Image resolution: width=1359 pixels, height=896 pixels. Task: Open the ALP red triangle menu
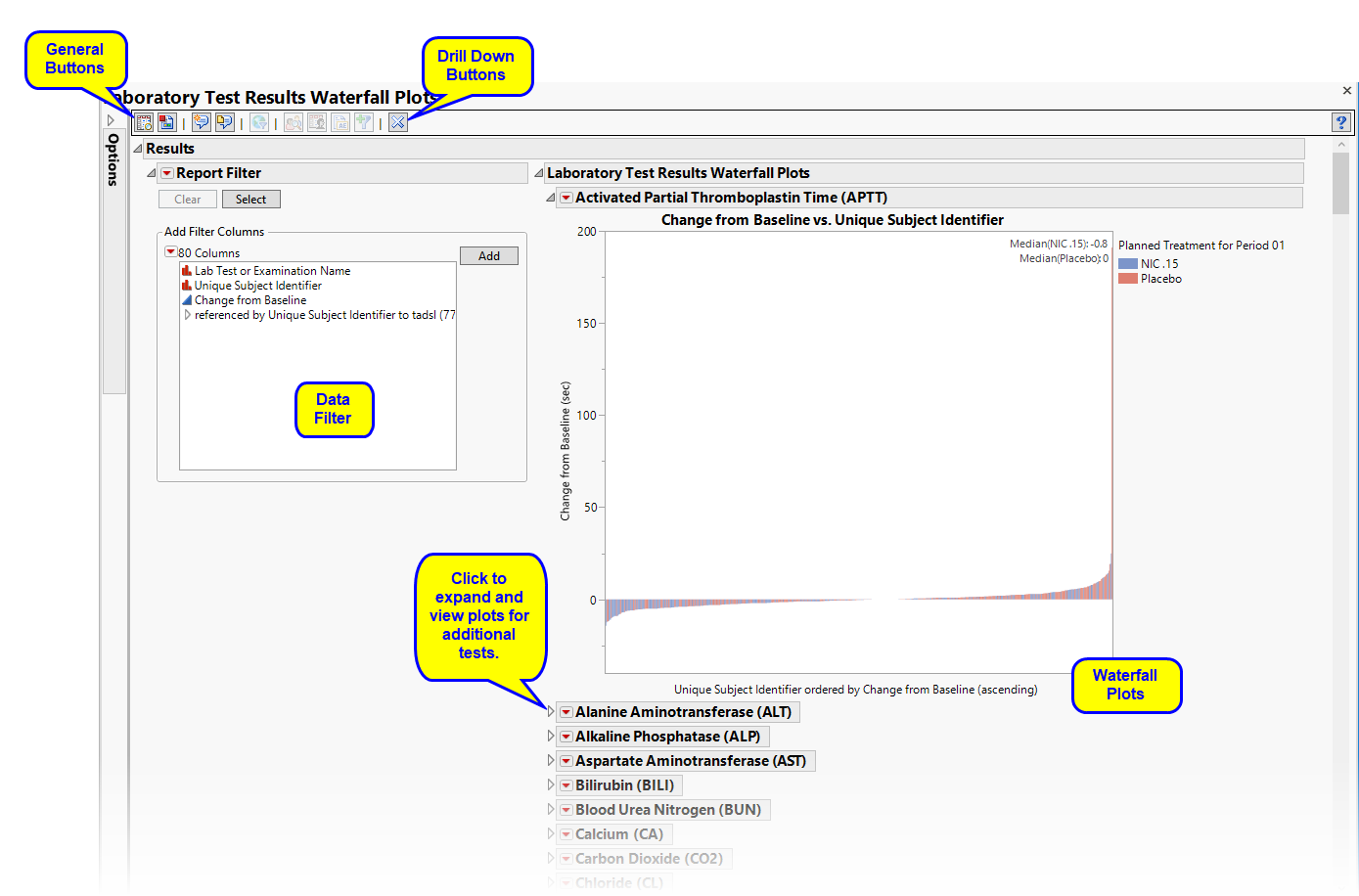tap(566, 737)
